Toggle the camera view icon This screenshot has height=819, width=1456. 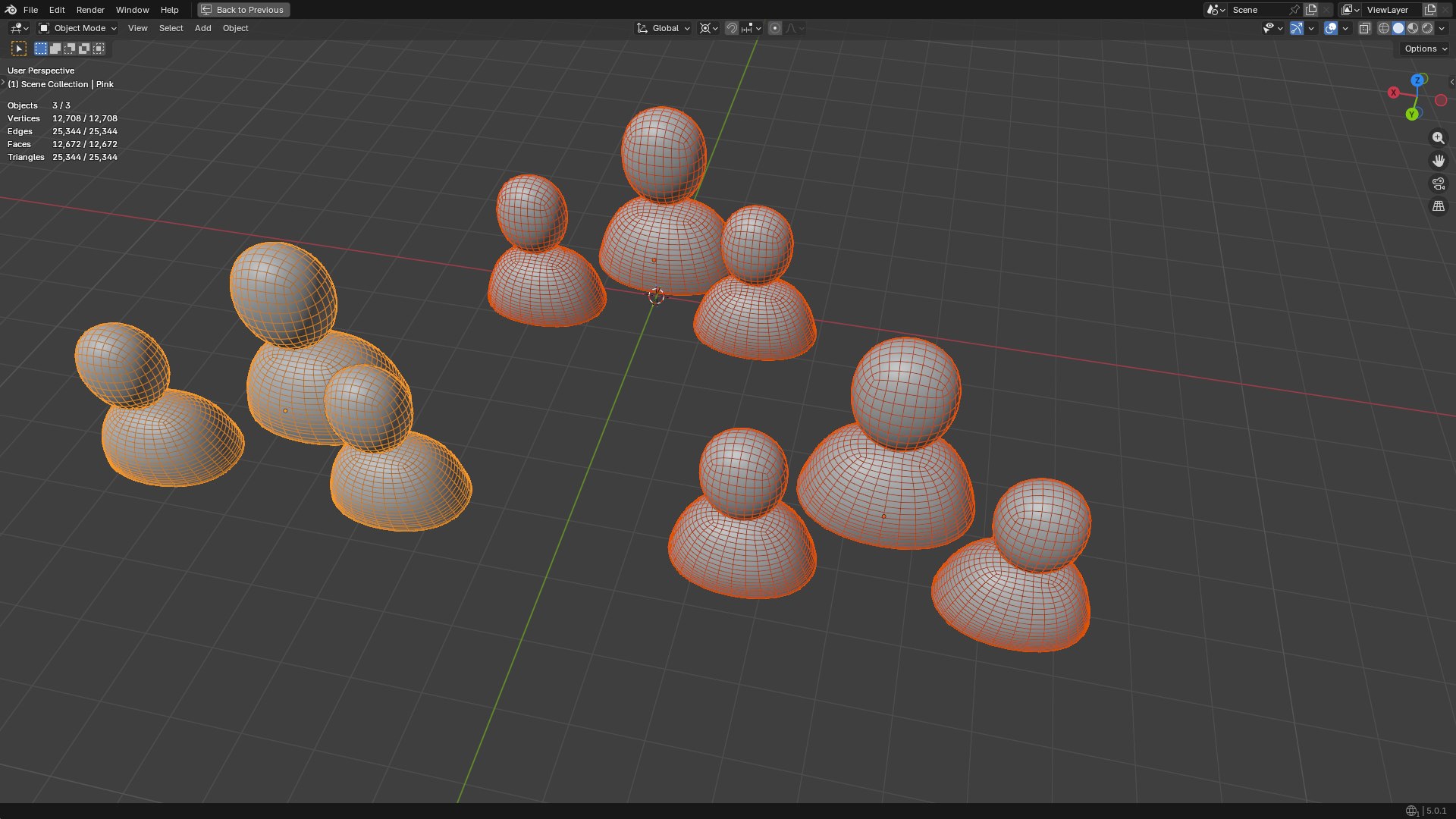tap(1438, 184)
